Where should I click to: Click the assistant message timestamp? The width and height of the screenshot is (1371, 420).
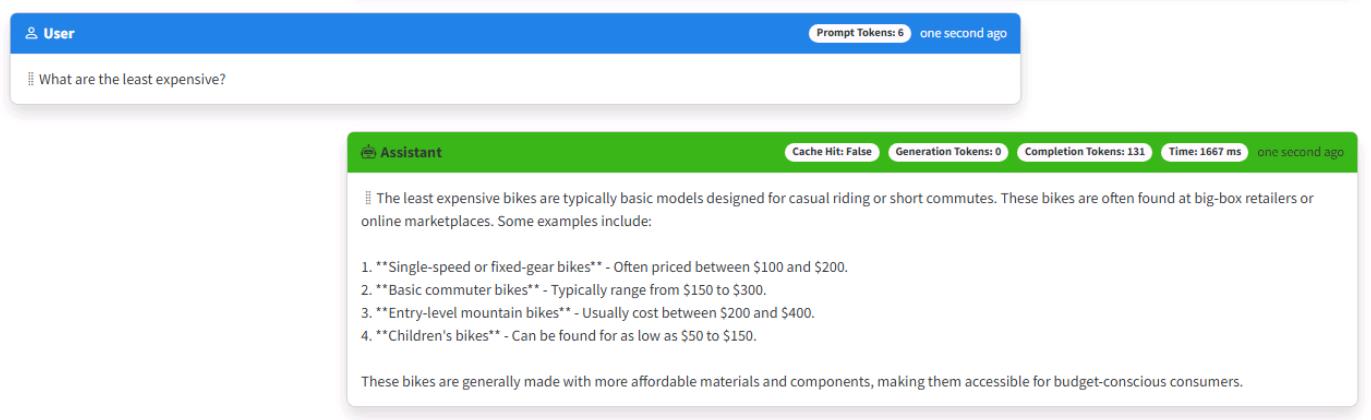[x=1301, y=152]
